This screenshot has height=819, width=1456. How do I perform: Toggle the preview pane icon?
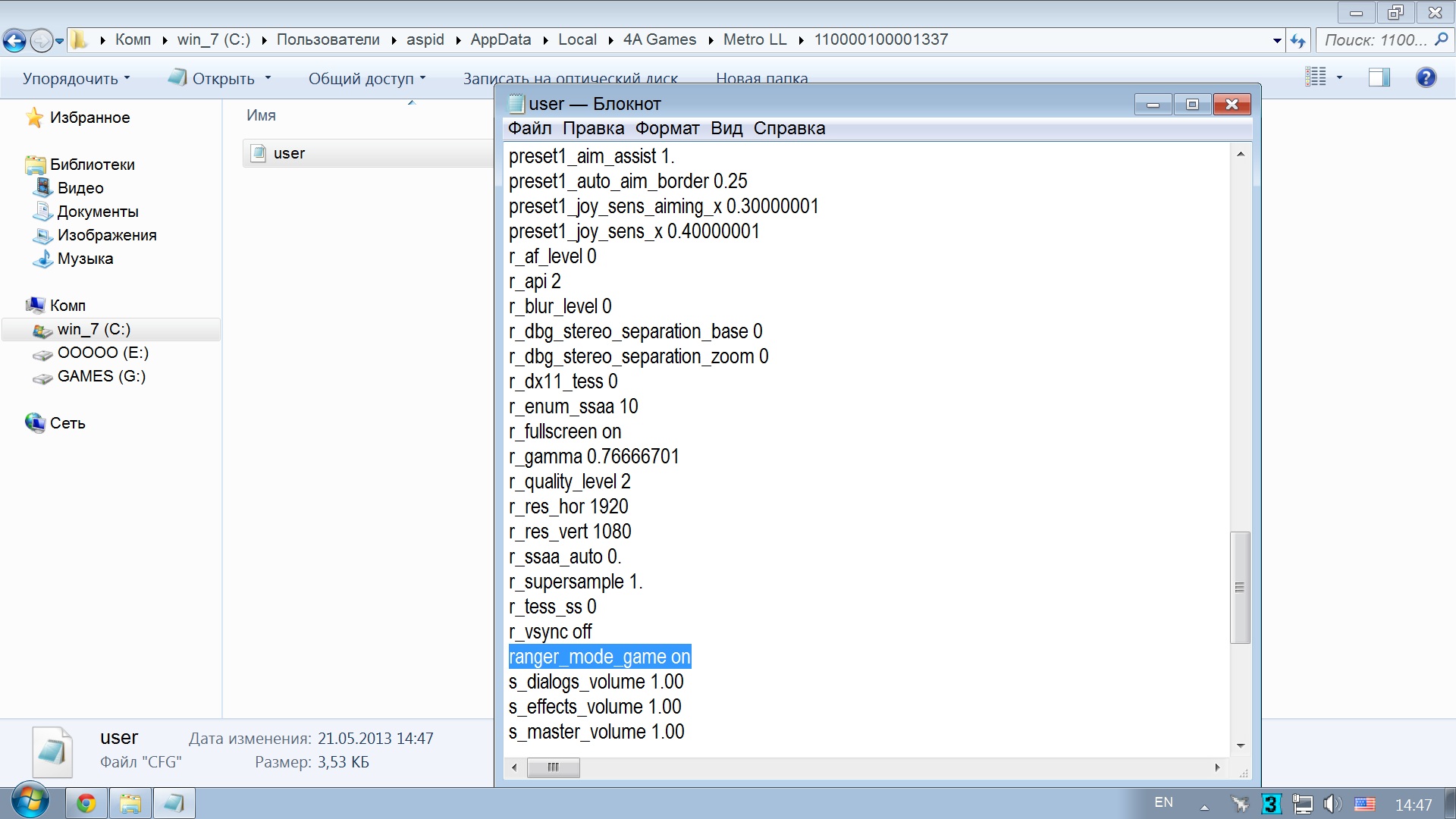pos(1379,77)
